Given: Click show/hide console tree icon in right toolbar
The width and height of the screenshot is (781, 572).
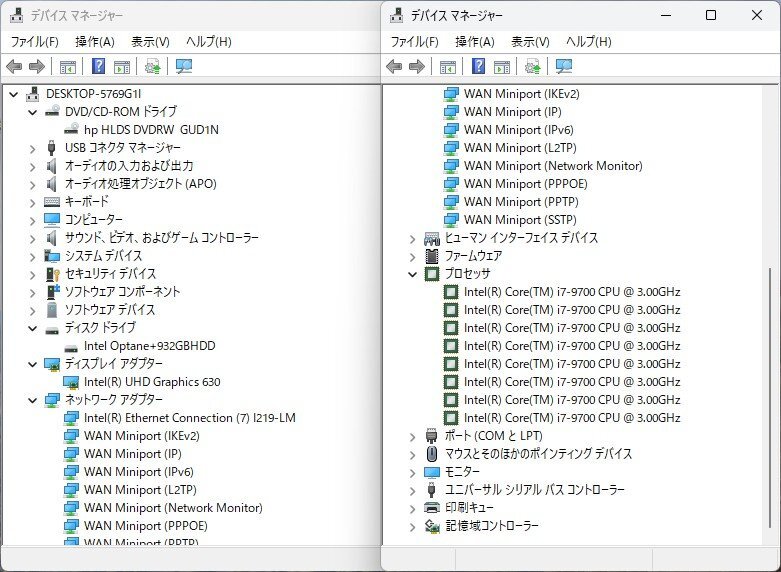Looking at the screenshot, I should [447, 66].
